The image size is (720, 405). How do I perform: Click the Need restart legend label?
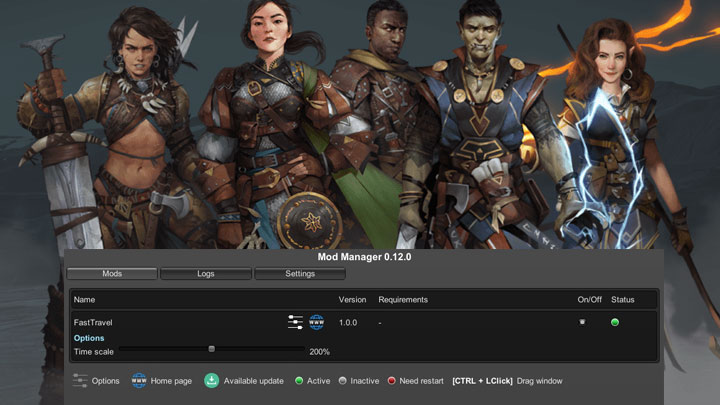coord(422,381)
